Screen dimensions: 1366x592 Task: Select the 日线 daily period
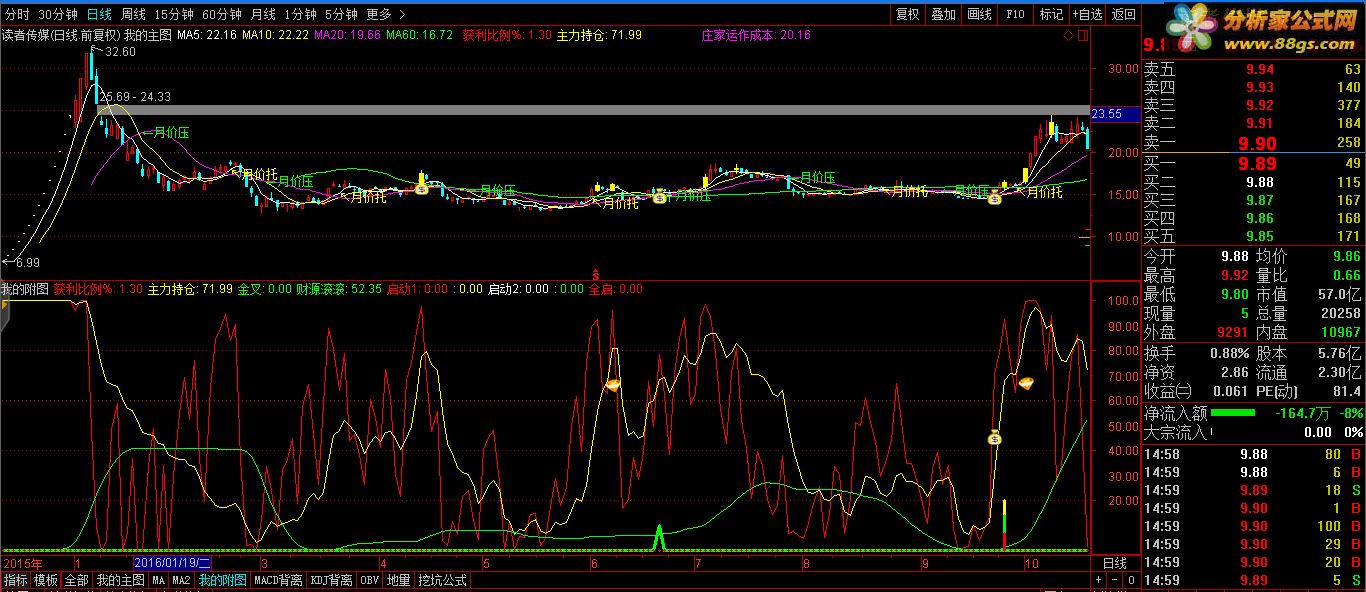click(99, 14)
